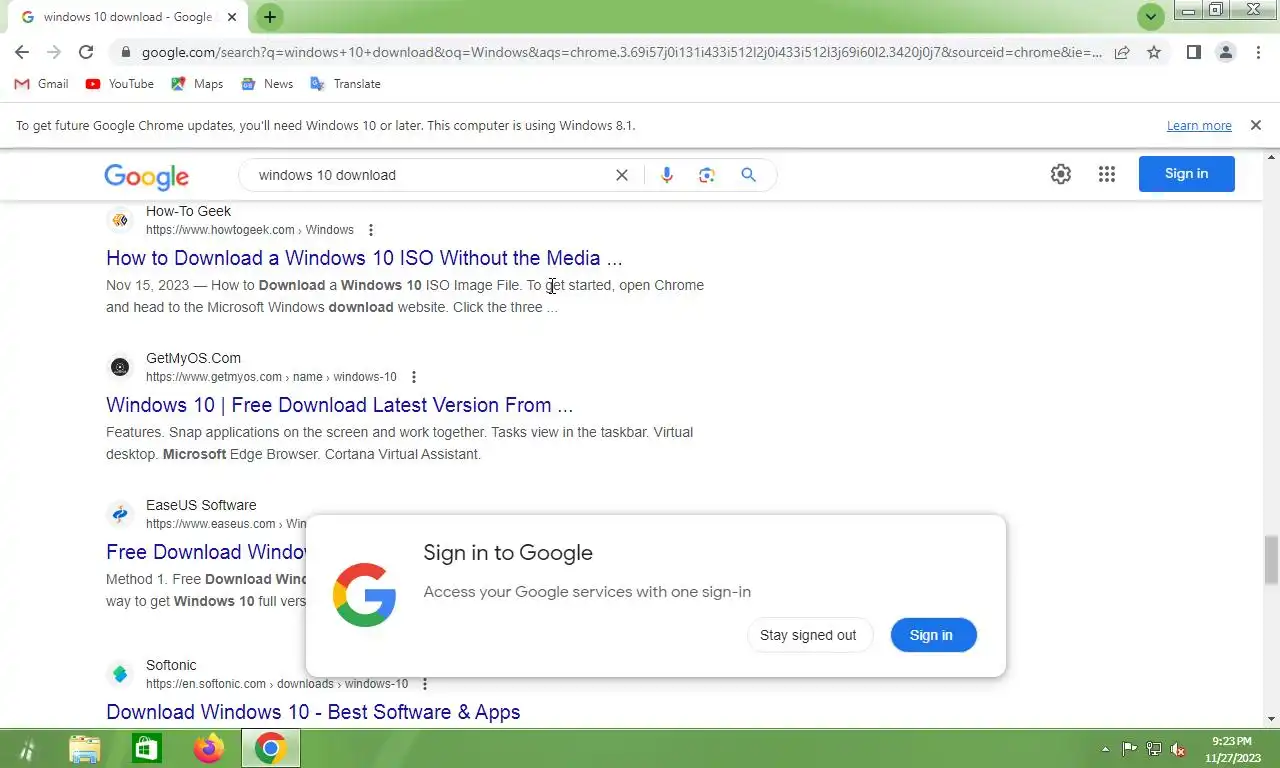Click the How-To Geek favicon

pos(120,220)
